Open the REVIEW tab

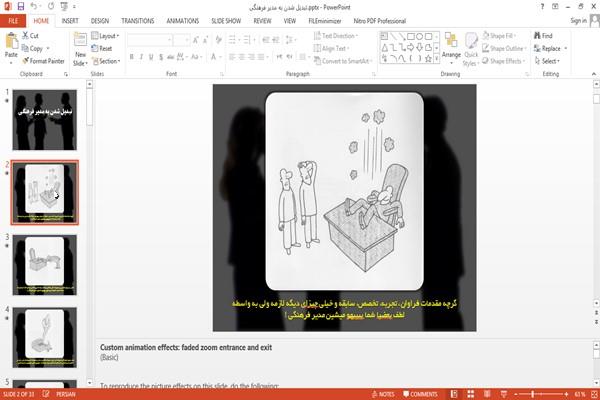pos(262,21)
